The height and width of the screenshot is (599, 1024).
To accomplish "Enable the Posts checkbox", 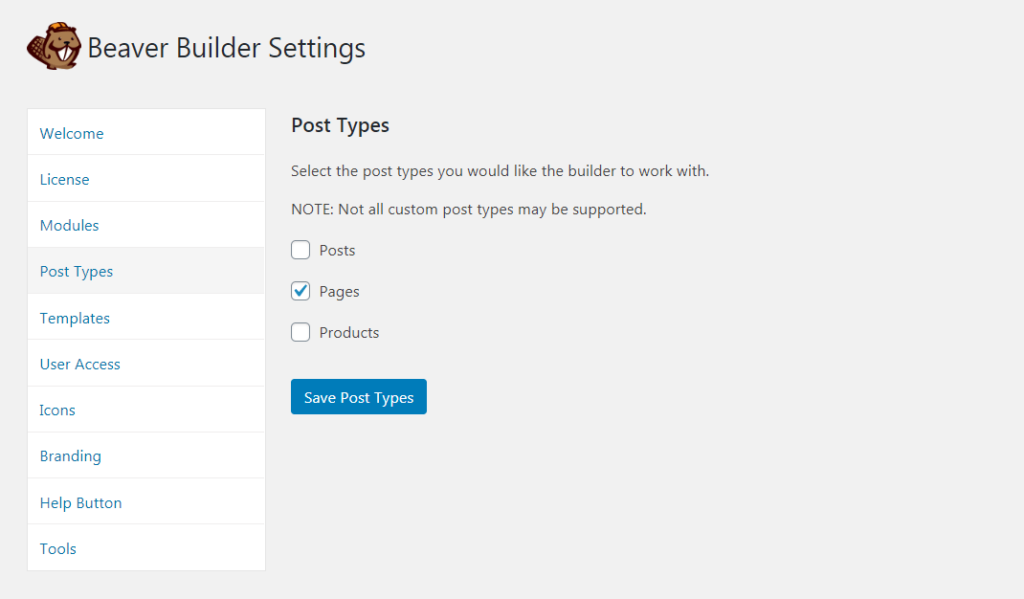I will coord(300,250).
